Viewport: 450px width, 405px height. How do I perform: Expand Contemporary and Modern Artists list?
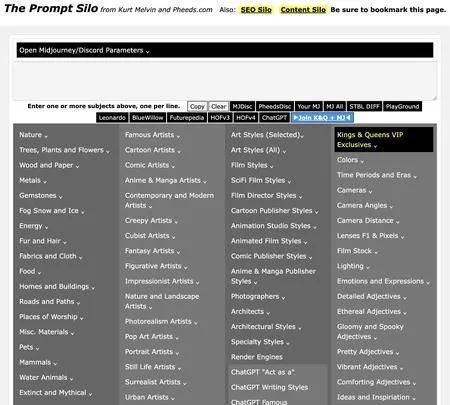click(x=169, y=201)
